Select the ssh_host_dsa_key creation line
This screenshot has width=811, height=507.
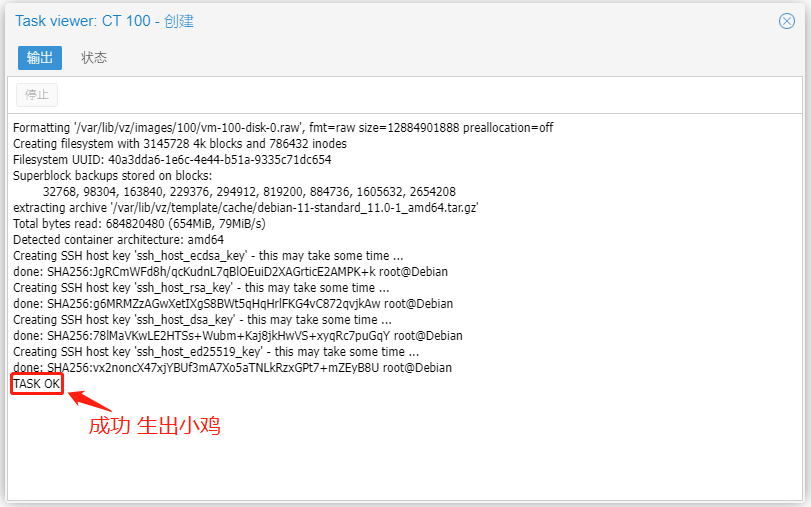[x=202, y=320]
